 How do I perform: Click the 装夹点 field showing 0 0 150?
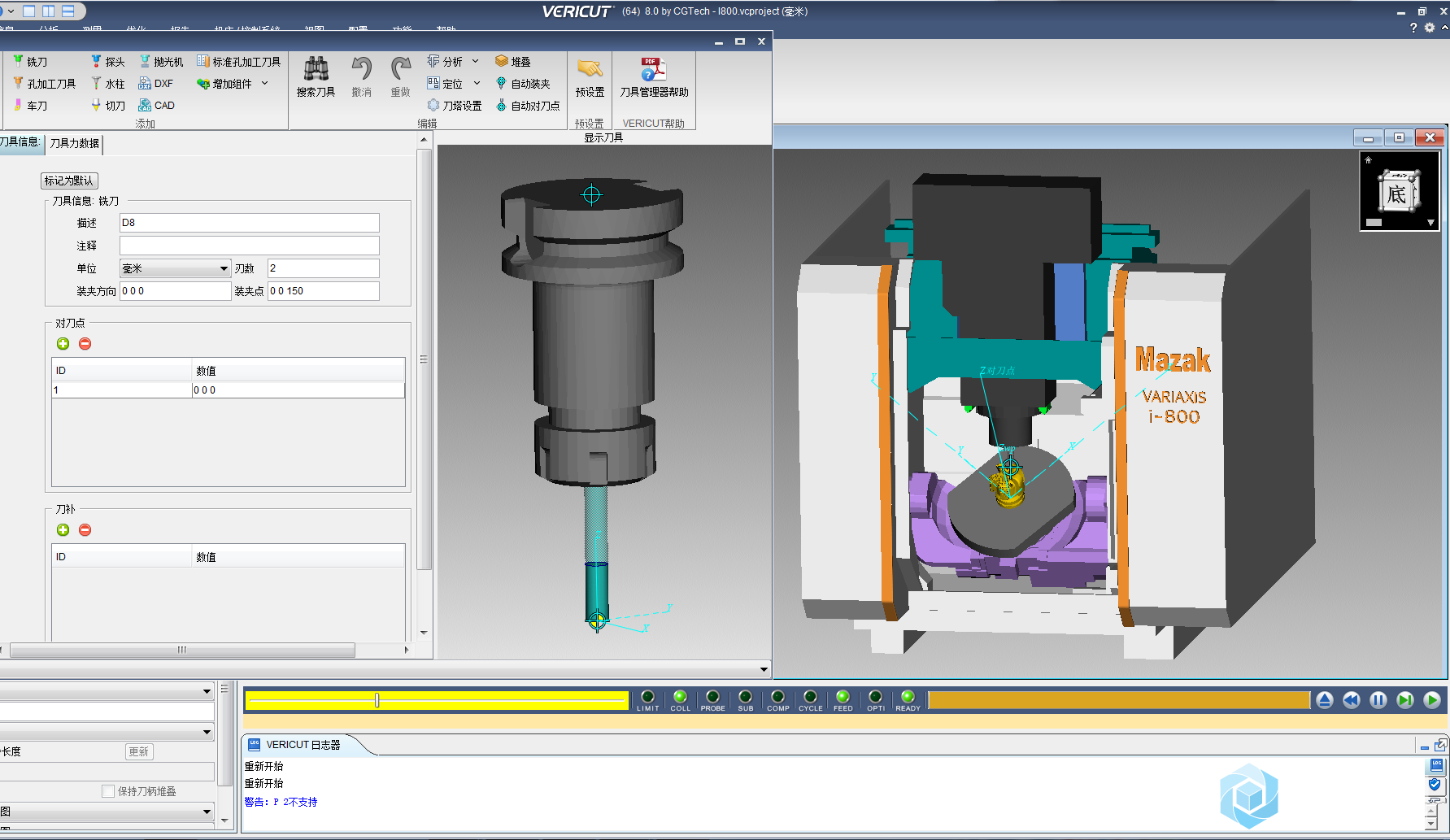(x=324, y=291)
